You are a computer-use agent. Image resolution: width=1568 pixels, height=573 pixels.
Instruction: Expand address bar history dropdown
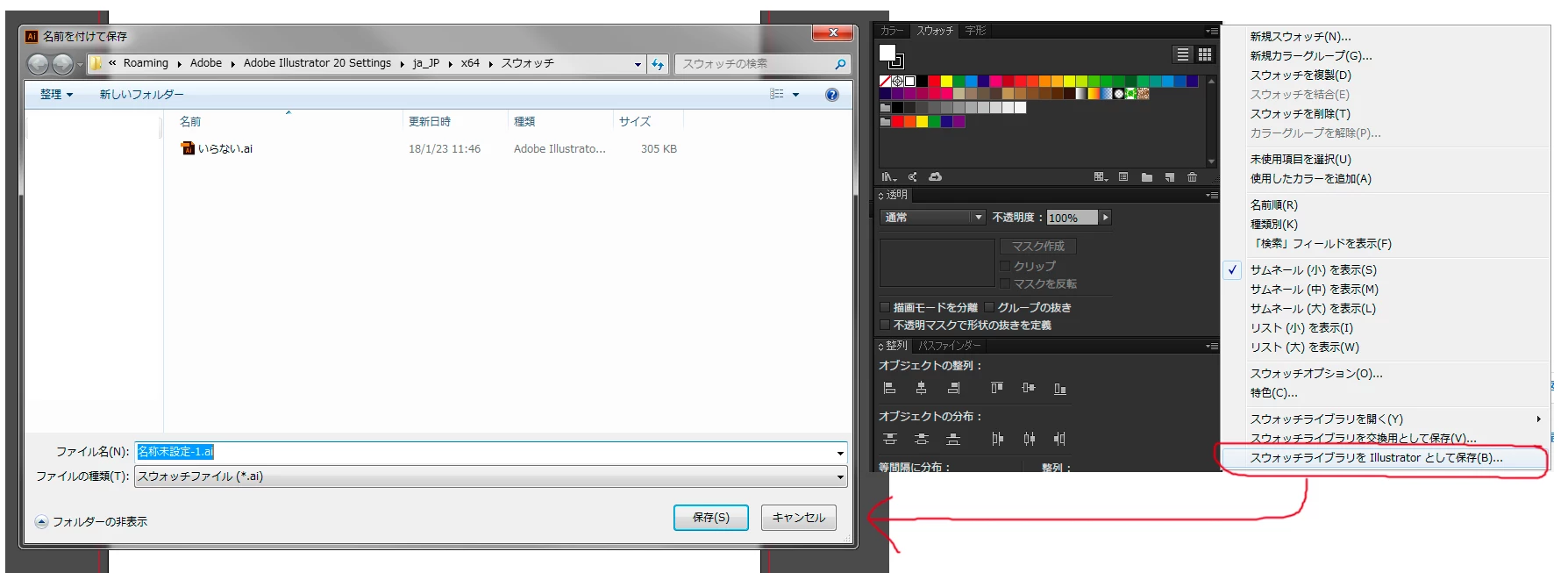pos(638,64)
